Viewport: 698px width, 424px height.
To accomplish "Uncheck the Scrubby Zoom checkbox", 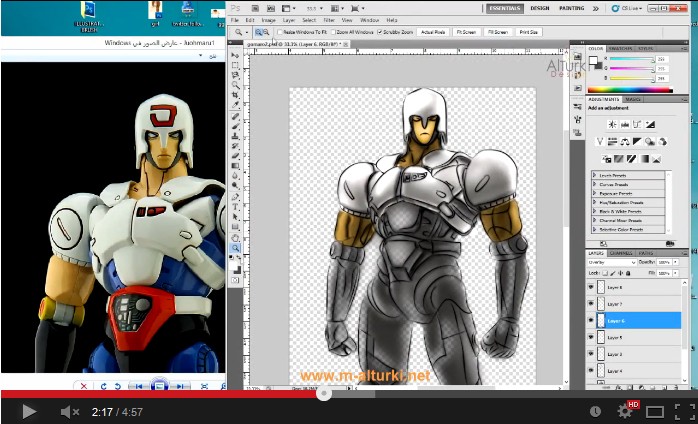I will coord(380,32).
